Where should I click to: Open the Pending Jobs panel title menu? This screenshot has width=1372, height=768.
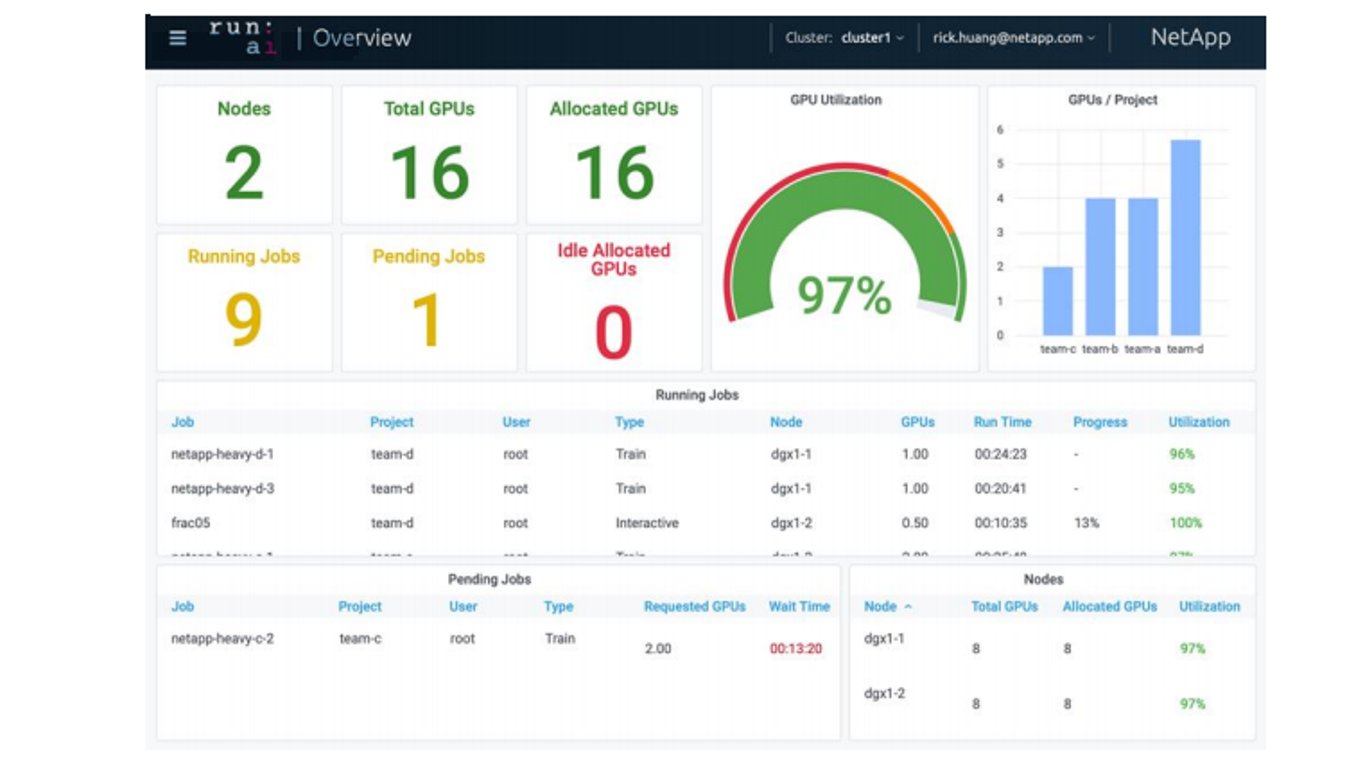[490, 579]
